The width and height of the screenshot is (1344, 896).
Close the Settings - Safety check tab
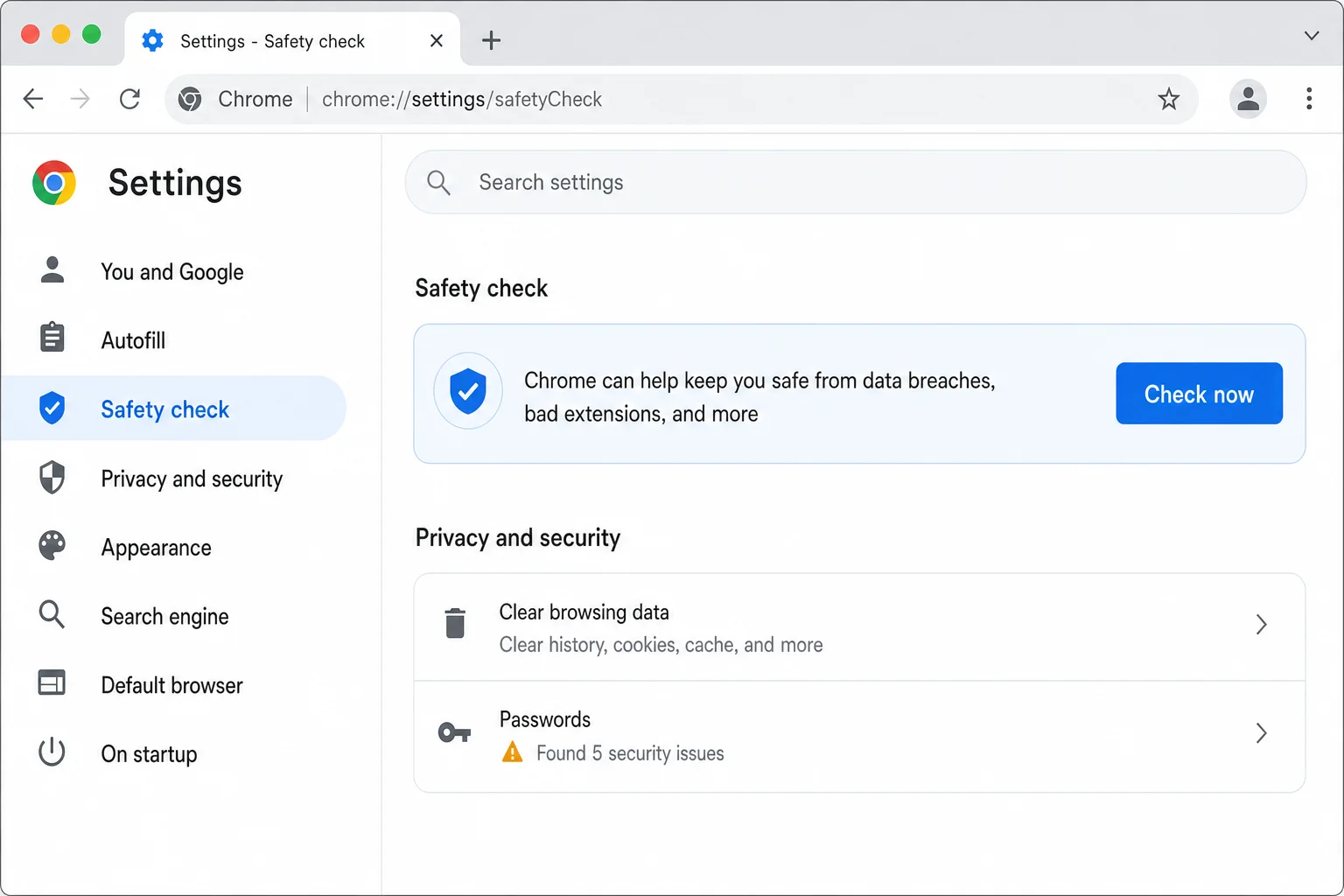click(437, 41)
